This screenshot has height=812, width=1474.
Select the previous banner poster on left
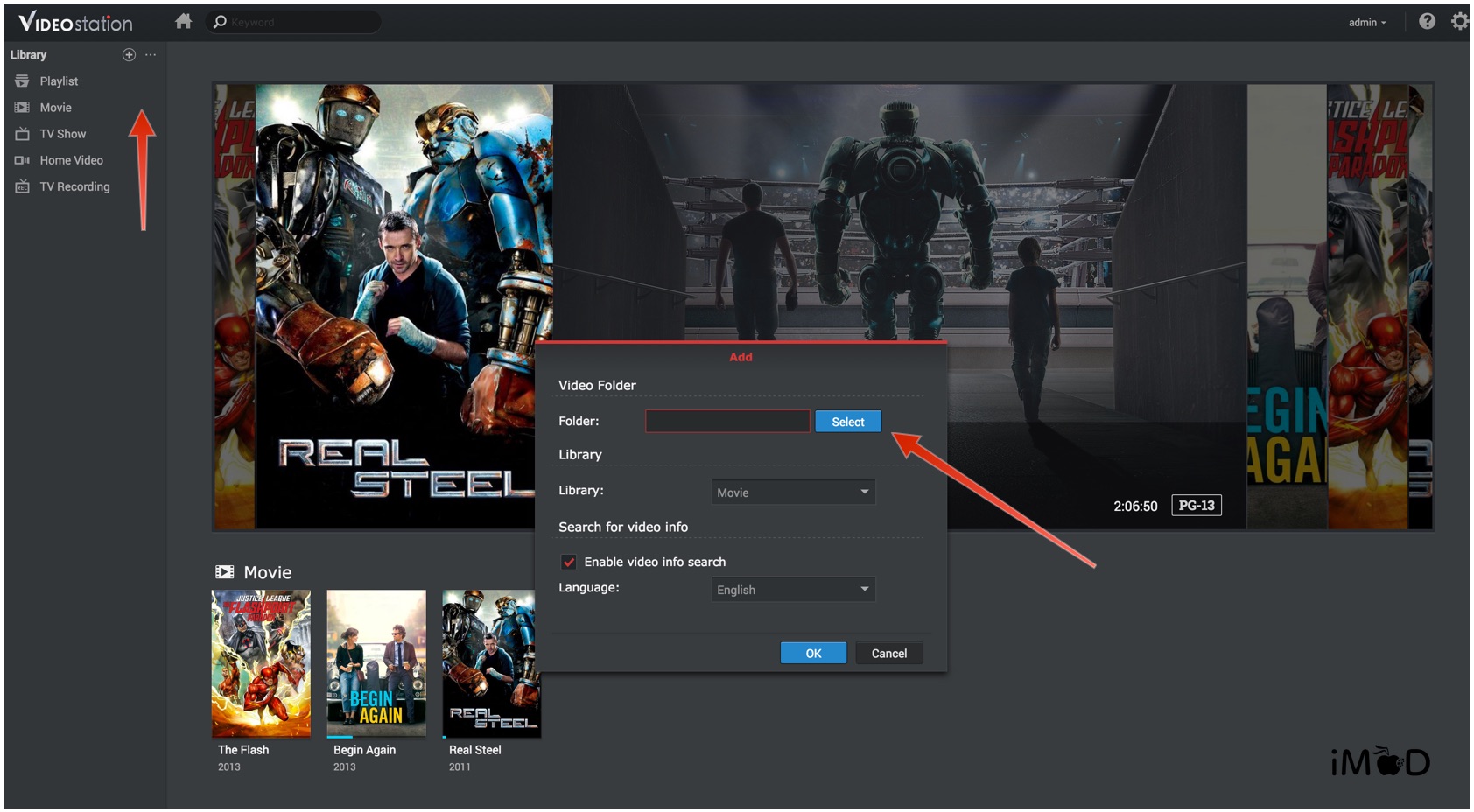pos(235,306)
